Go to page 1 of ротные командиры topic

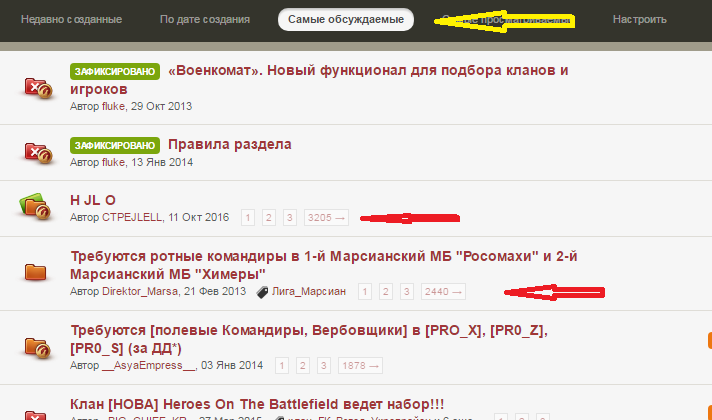(365, 292)
